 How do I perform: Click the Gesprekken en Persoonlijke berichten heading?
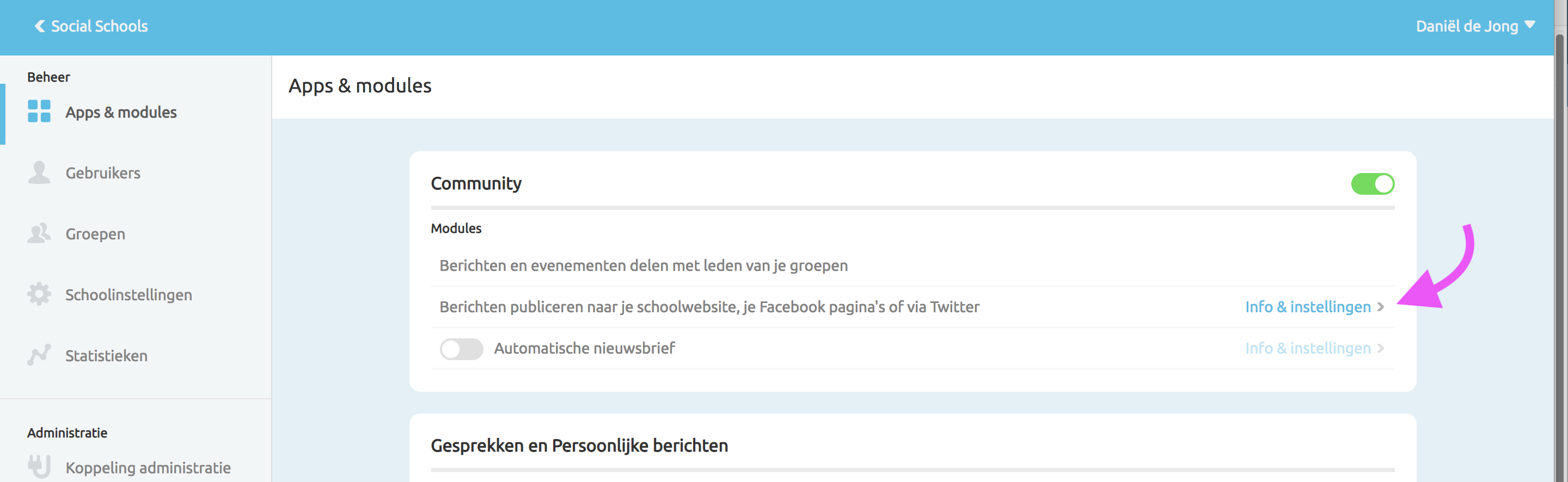tap(579, 445)
